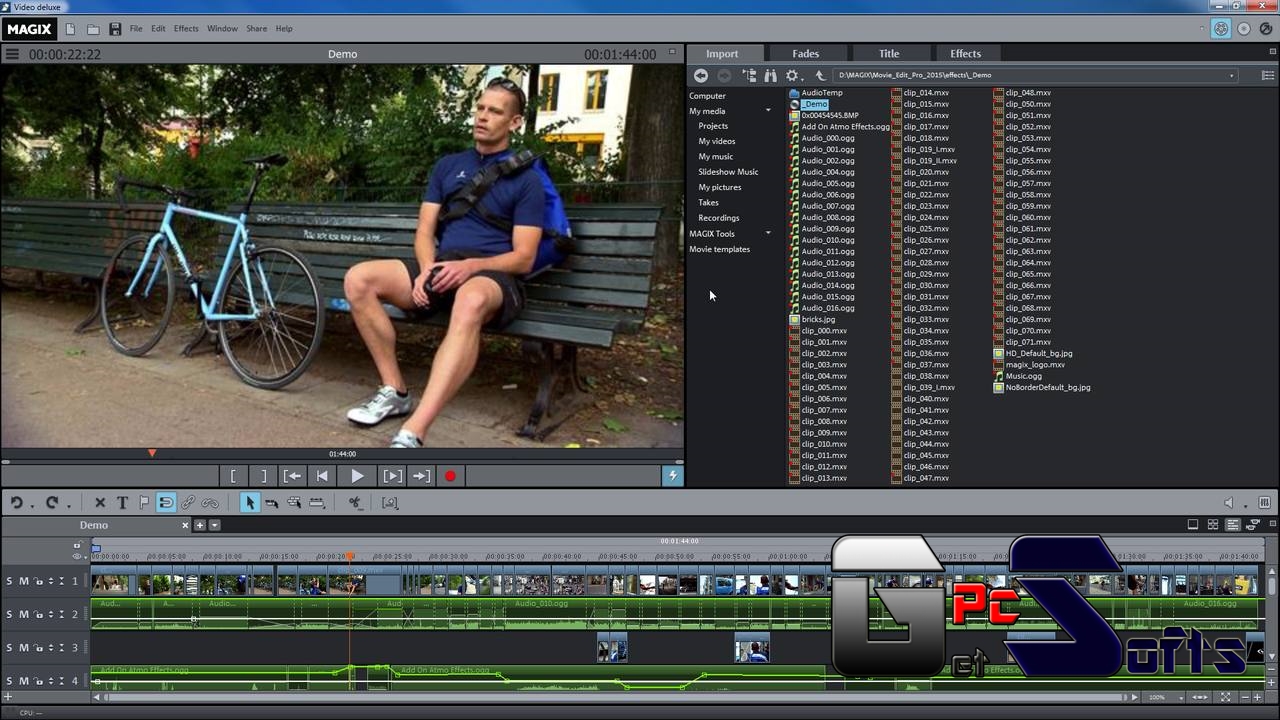This screenshot has height=720, width=1280.
Task: Switch to Timeline mode view
Action: point(1233,525)
